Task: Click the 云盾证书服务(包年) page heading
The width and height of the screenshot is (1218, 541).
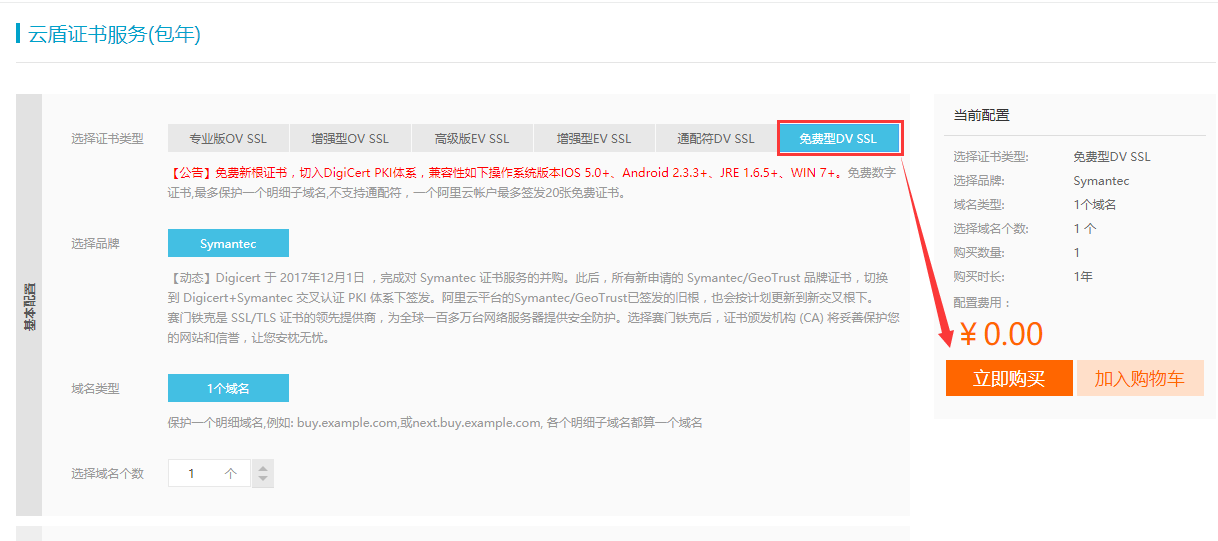Action: click(114, 35)
